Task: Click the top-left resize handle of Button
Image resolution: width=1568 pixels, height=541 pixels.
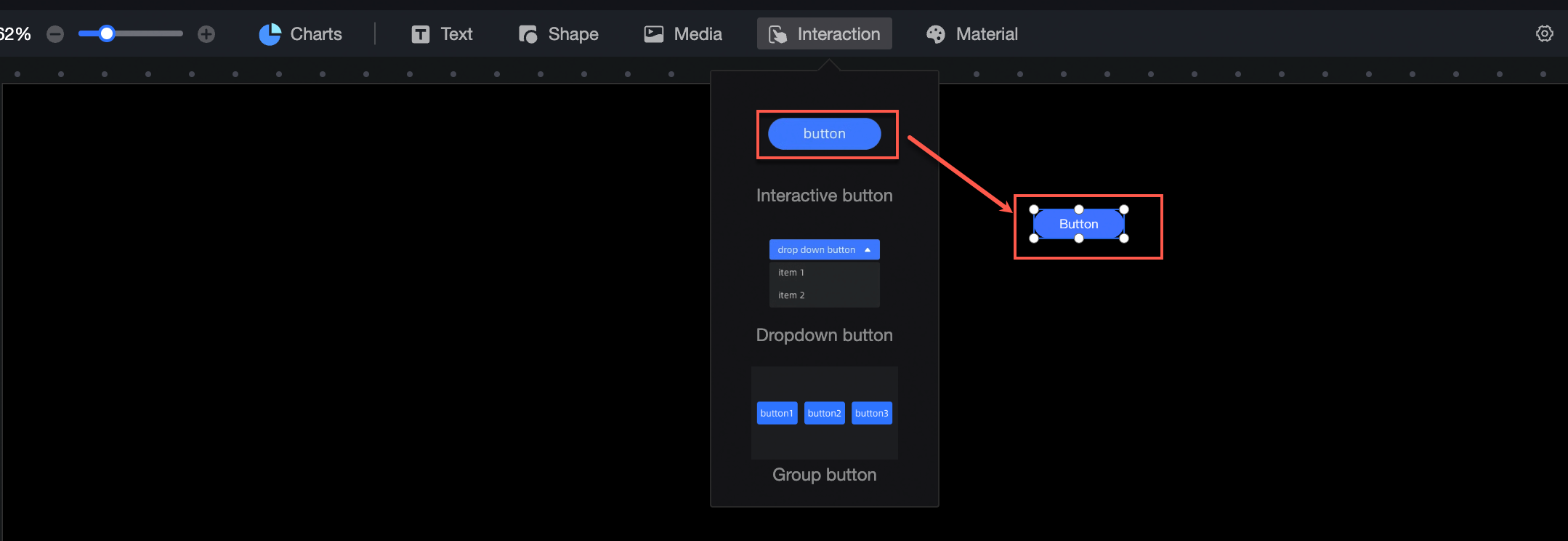Action: click(1034, 209)
